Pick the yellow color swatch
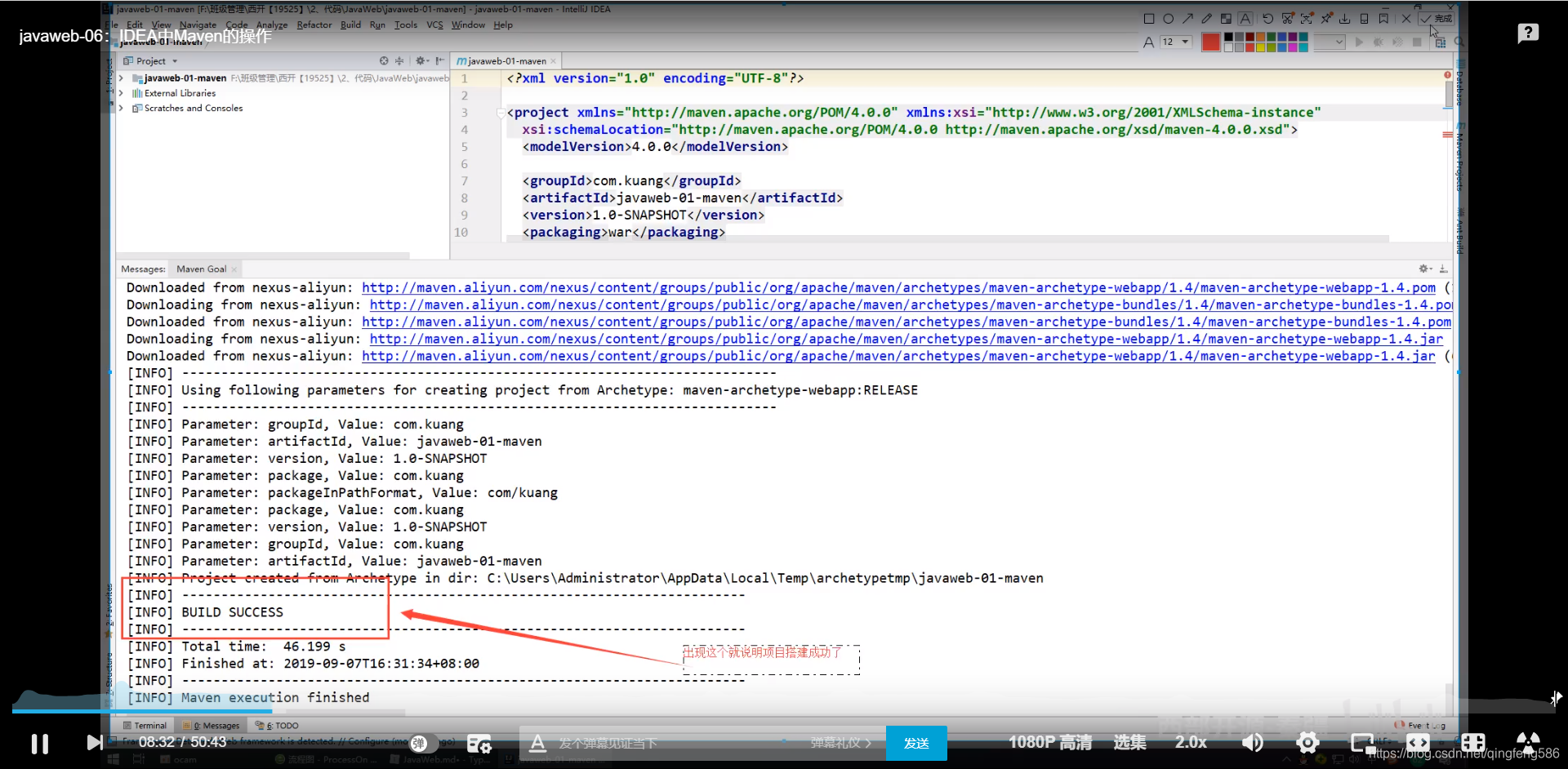The width and height of the screenshot is (1568, 769). pyautogui.click(x=1260, y=47)
